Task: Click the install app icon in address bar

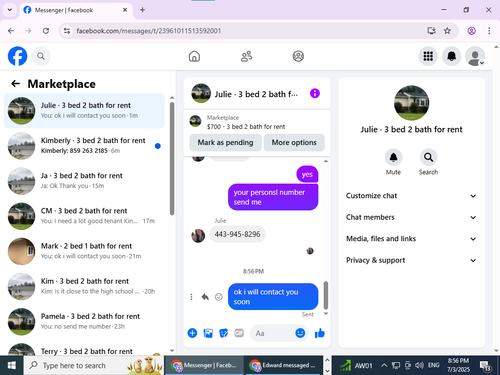Action: click(x=432, y=31)
